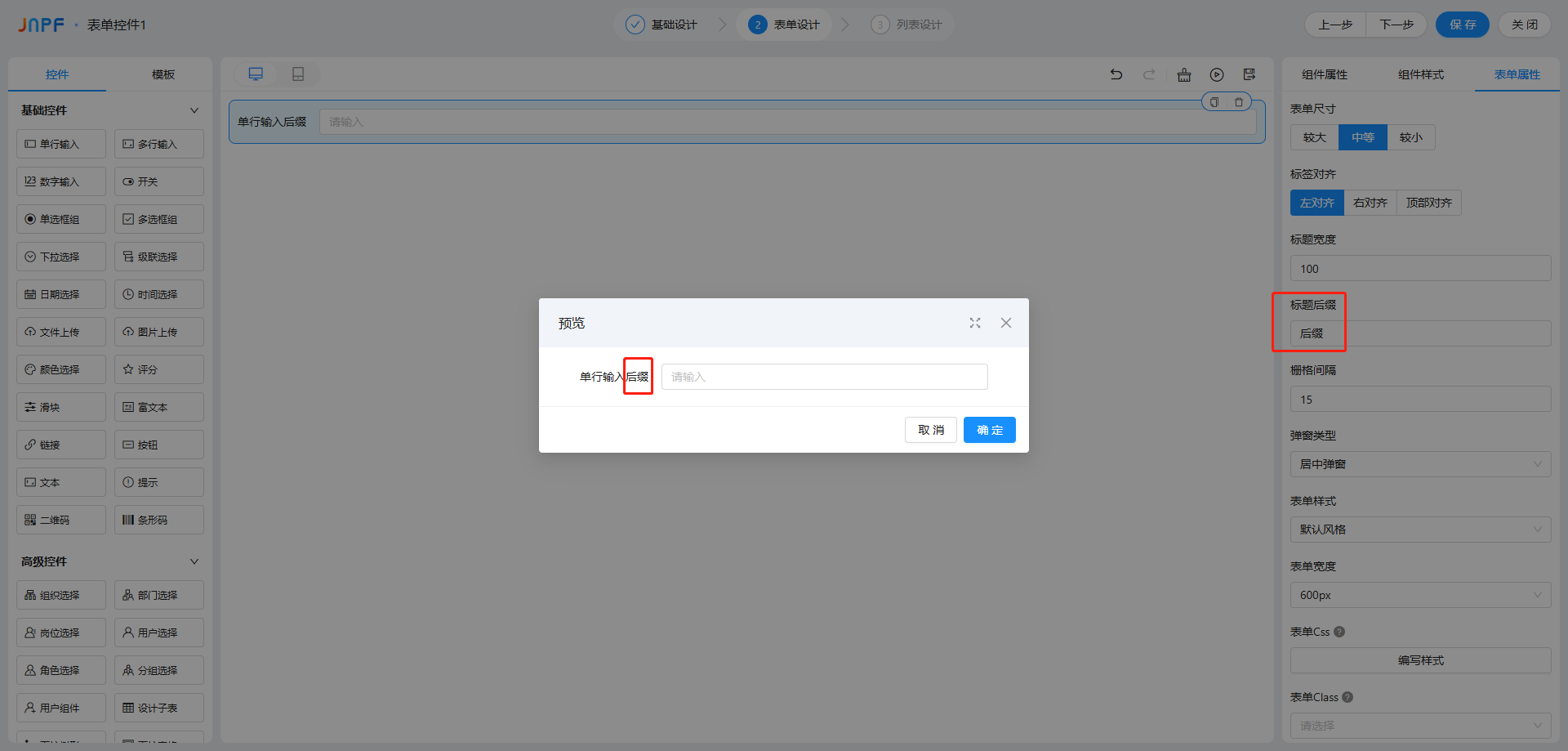Image resolution: width=1568 pixels, height=751 pixels.
Task: Select the 单选框组 control
Action: (x=61, y=219)
